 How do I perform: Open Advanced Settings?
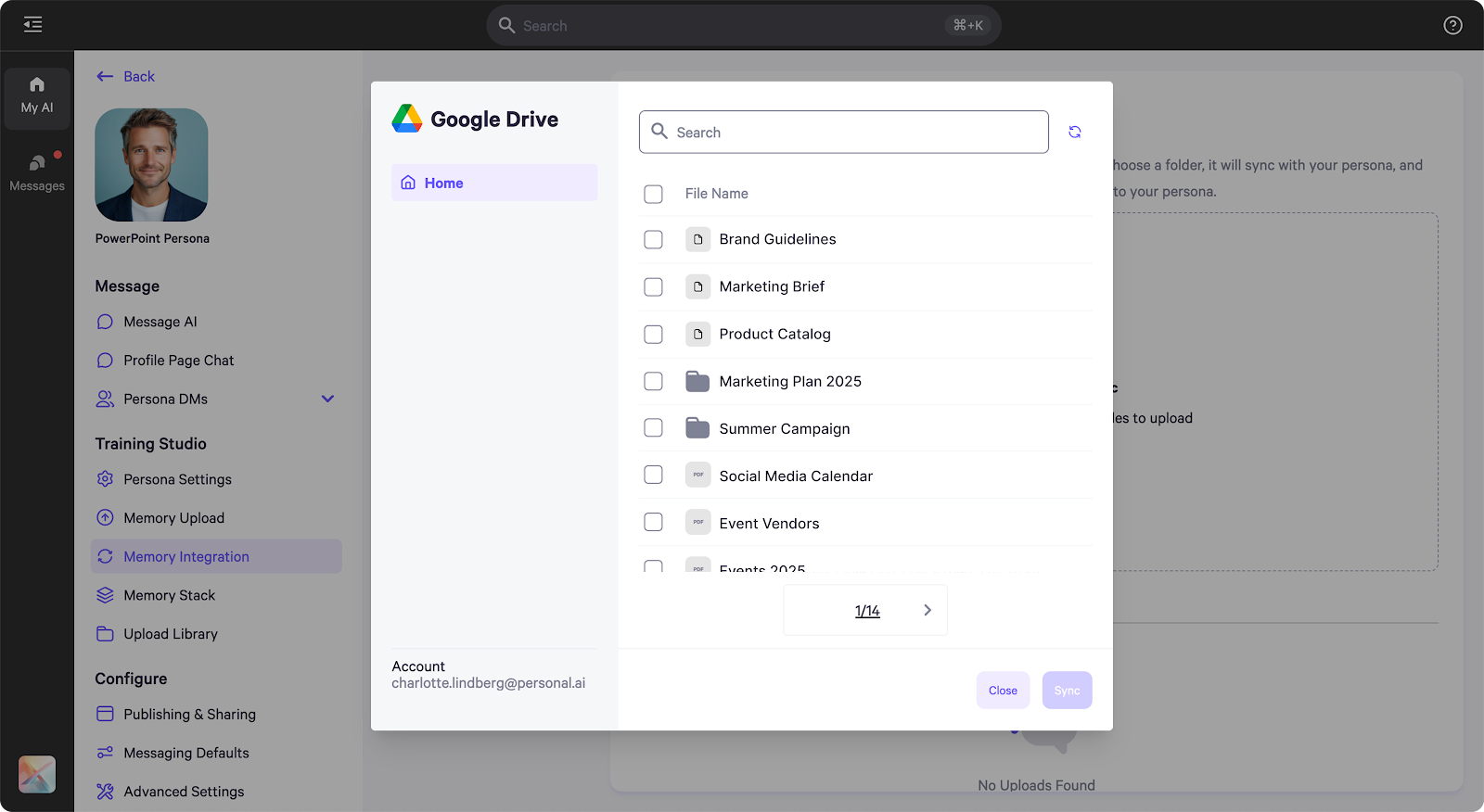pyautogui.click(x=185, y=792)
